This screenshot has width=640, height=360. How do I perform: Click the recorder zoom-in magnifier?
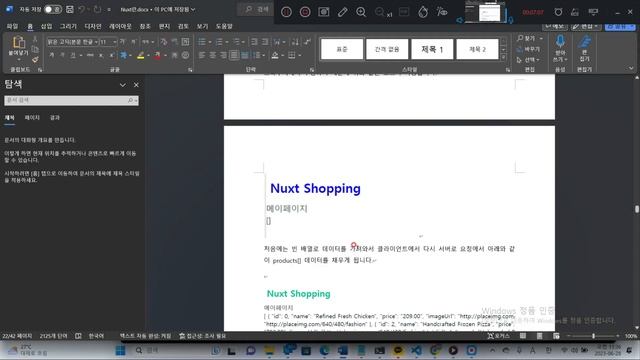pos(361,12)
